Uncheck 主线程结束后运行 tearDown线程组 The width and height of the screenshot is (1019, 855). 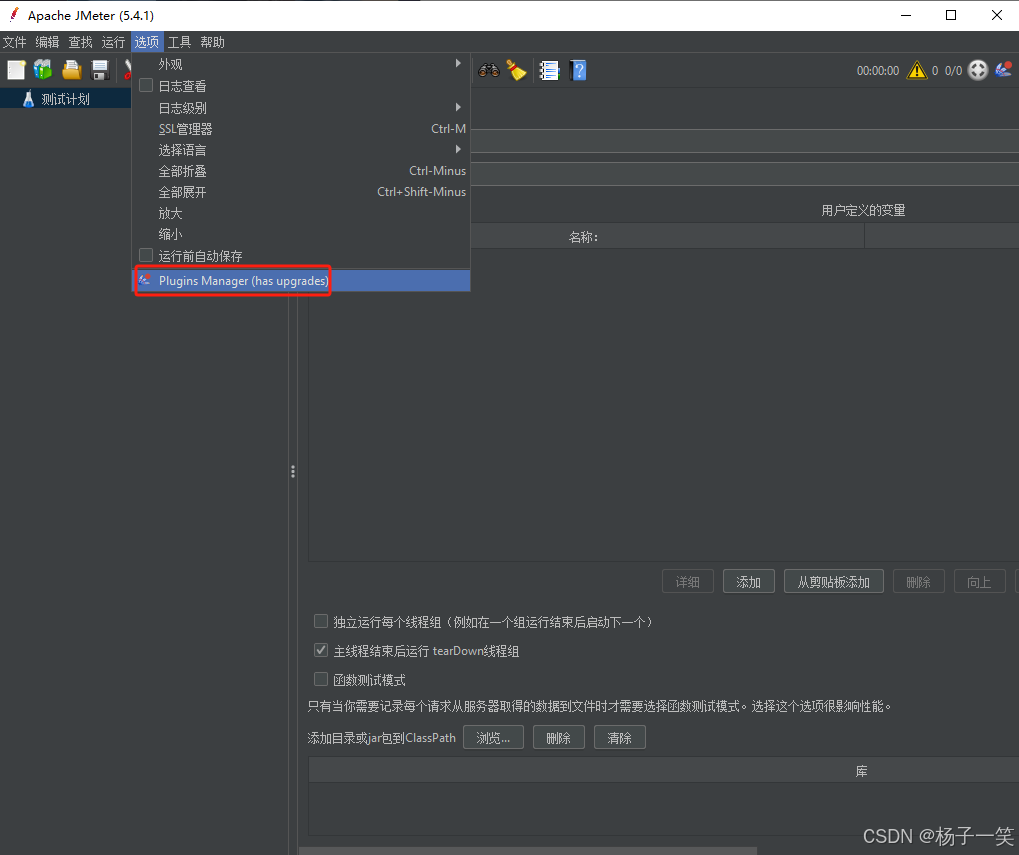tap(320, 650)
